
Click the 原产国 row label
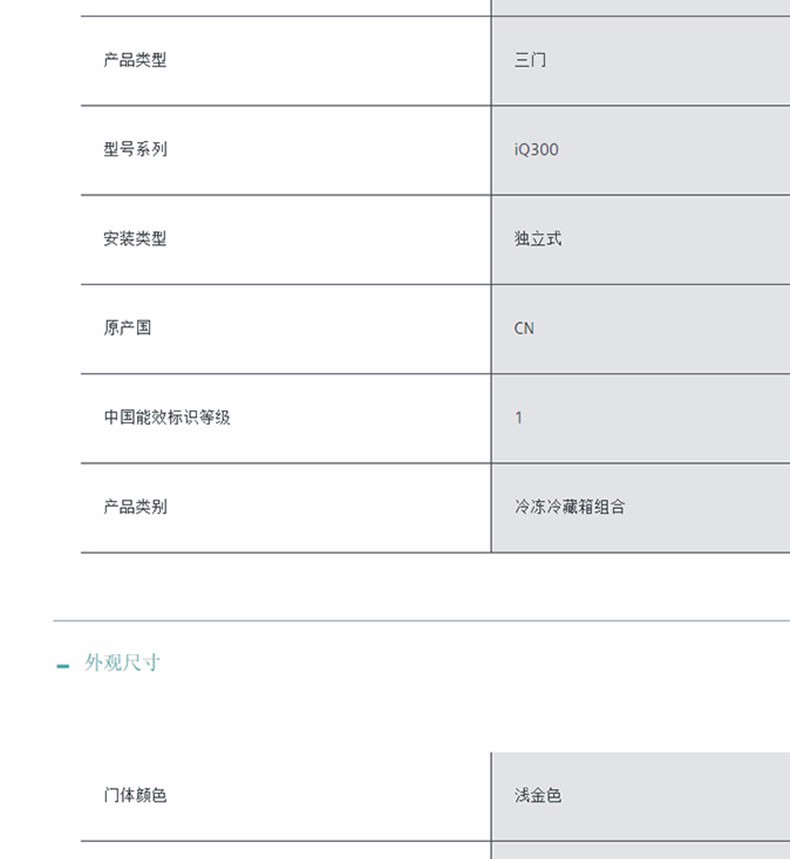point(127,328)
